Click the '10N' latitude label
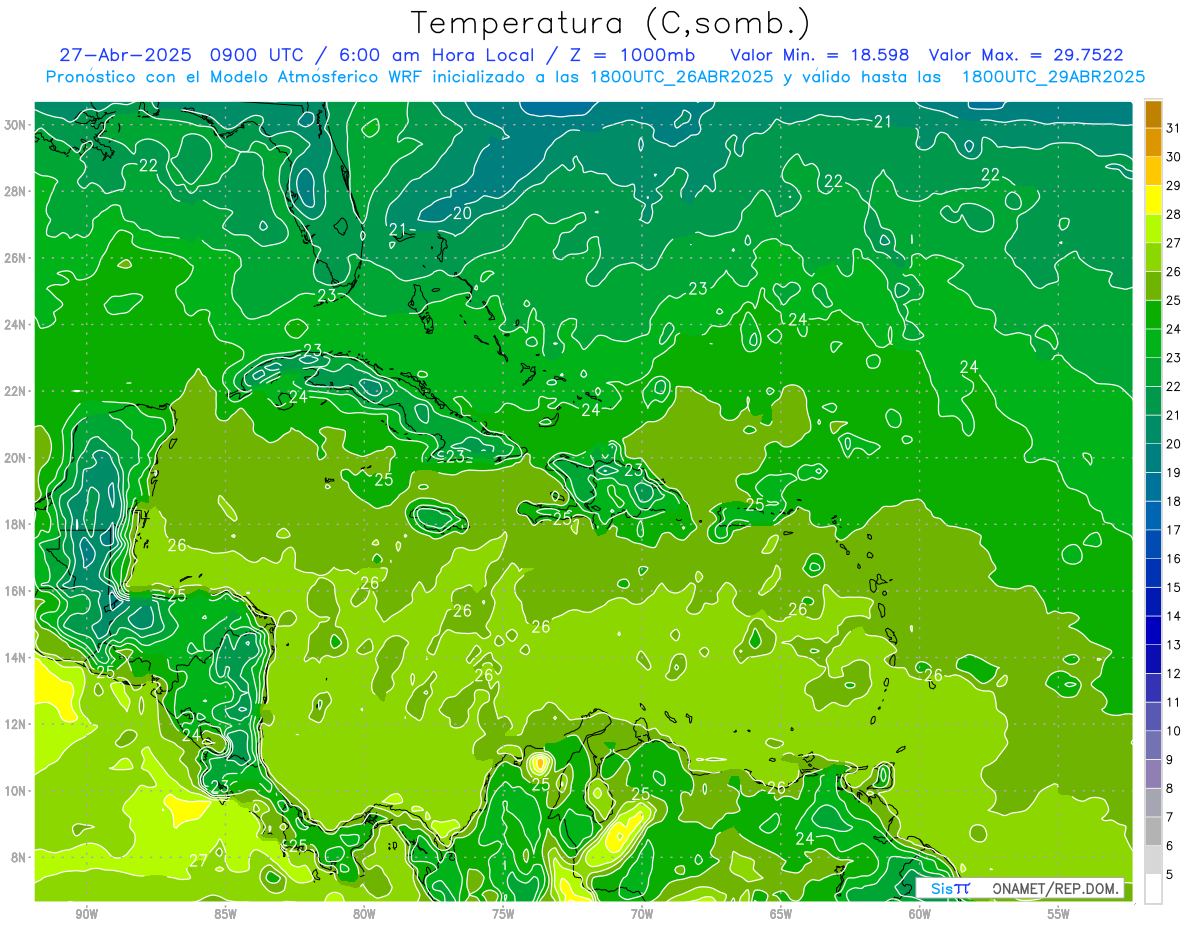 click(17, 791)
